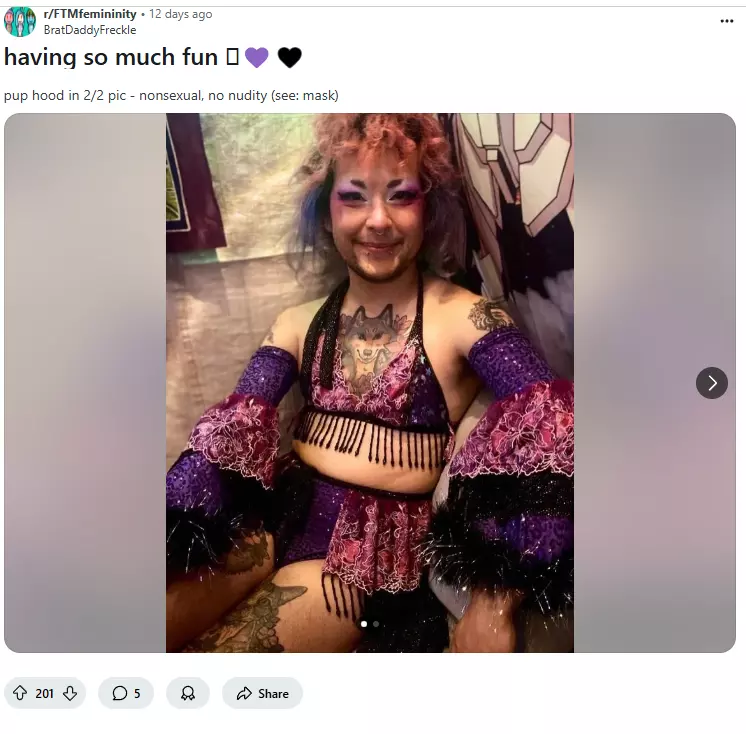Give an award to this post
Image resolution: width=746 pixels, height=734 pixels.
pyautogui.click(x=187, y=693)
